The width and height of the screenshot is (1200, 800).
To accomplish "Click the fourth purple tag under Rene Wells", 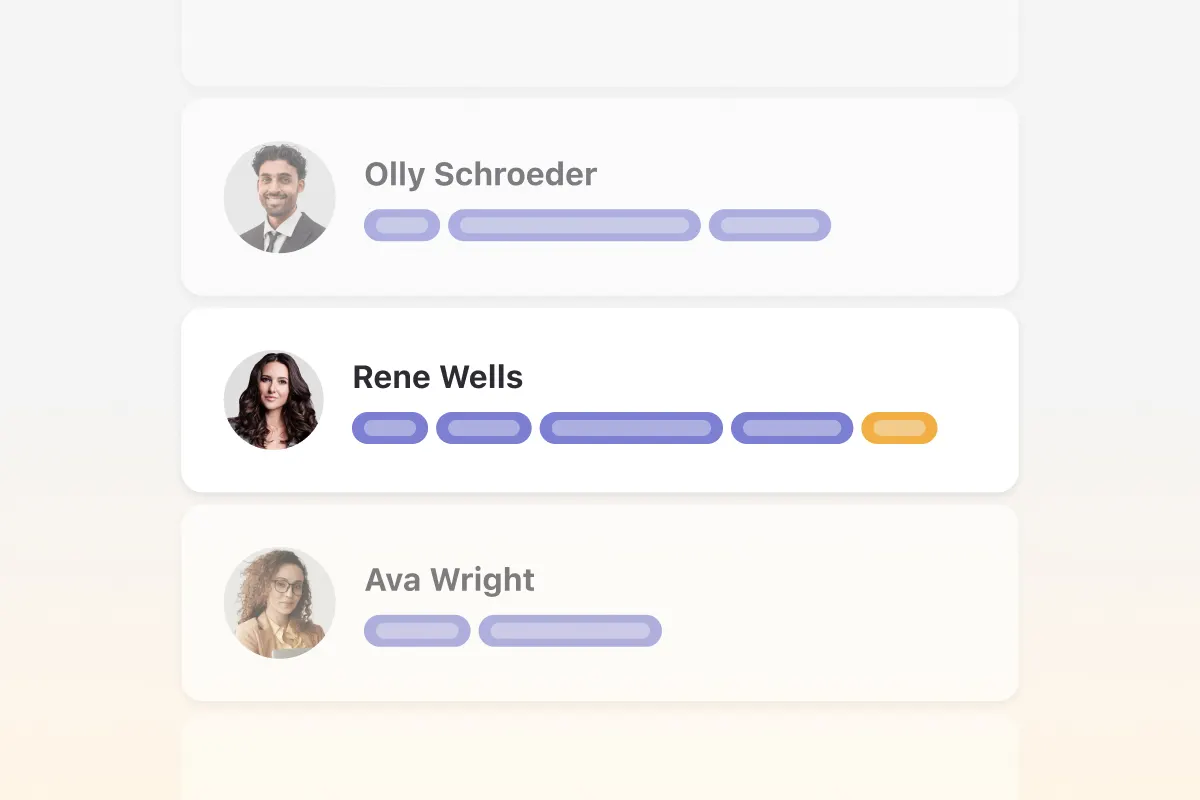I will point(792,428).
